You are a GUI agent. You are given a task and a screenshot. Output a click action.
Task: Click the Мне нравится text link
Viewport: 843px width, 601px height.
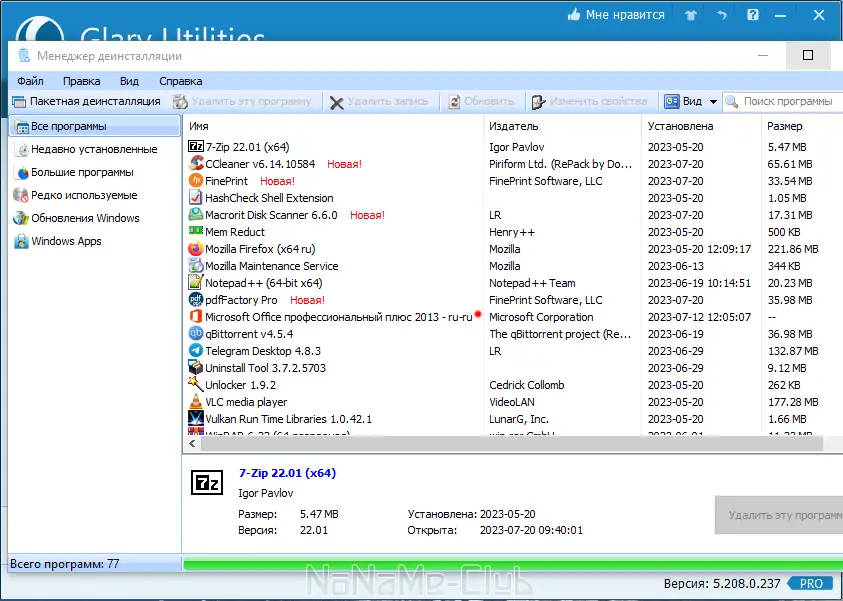coord(625,15)
